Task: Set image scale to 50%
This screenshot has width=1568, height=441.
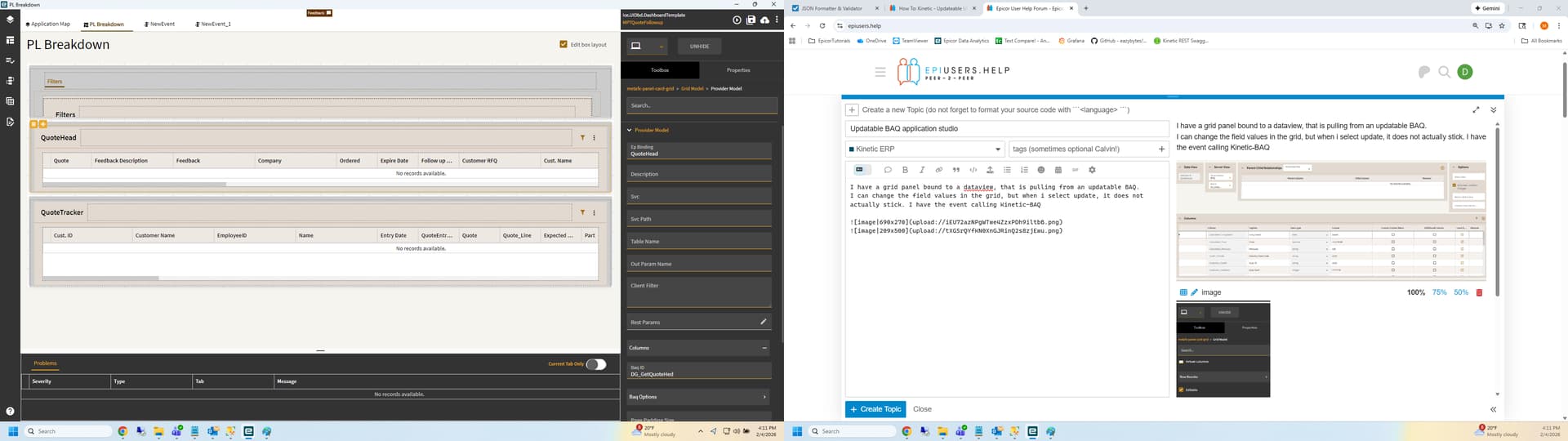Action: pos(1461,292)
